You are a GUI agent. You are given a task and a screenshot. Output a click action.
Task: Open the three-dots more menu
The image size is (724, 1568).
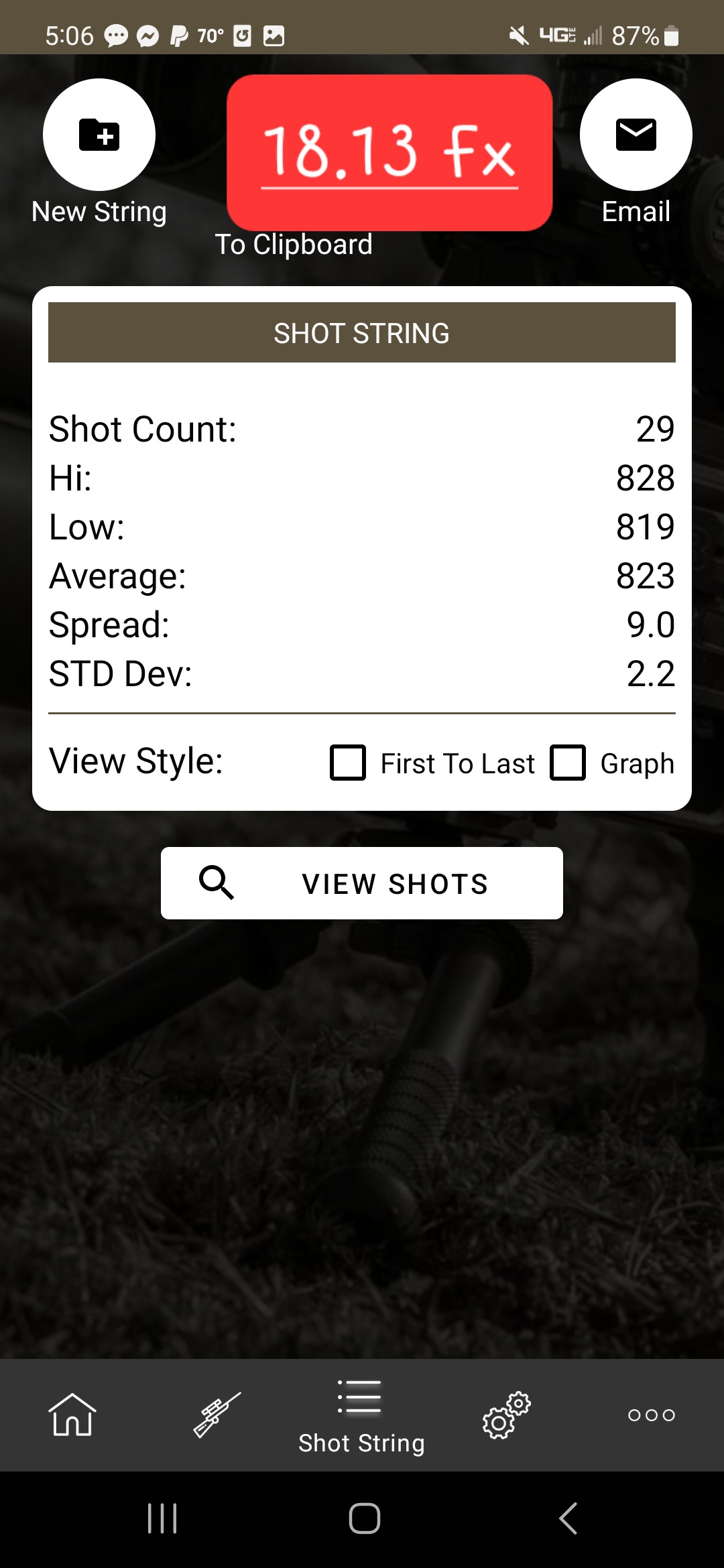(651, 1415)
